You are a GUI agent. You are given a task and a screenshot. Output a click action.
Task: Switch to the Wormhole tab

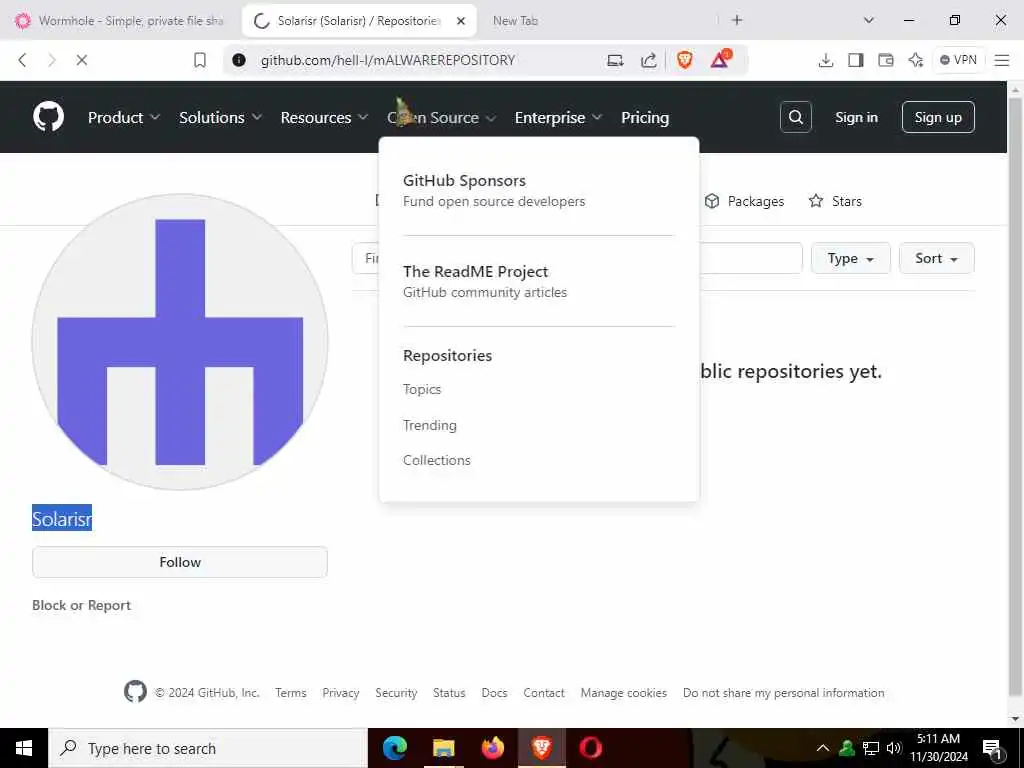(121, 21)
